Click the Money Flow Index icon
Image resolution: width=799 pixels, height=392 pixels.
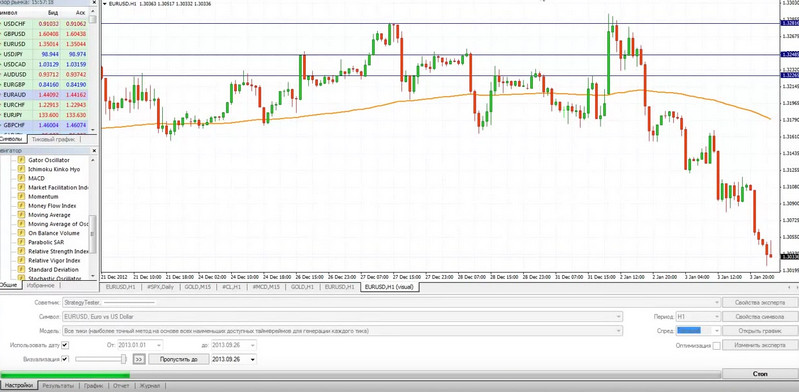coord(21,205)
